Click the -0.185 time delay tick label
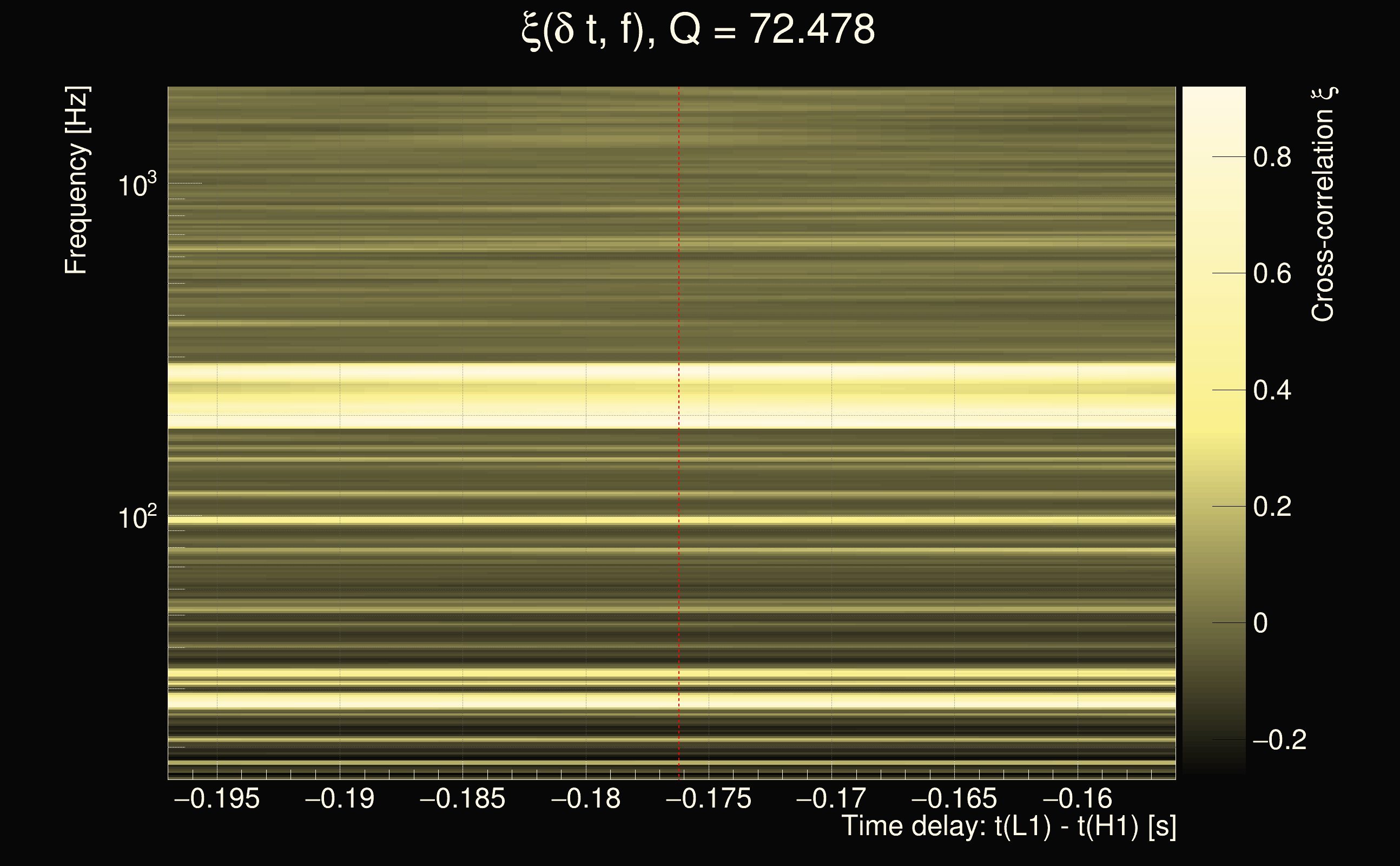Image resolution: width=1400 pixels, height=866 pixels. pyautogui.click(x=463, y=799)
